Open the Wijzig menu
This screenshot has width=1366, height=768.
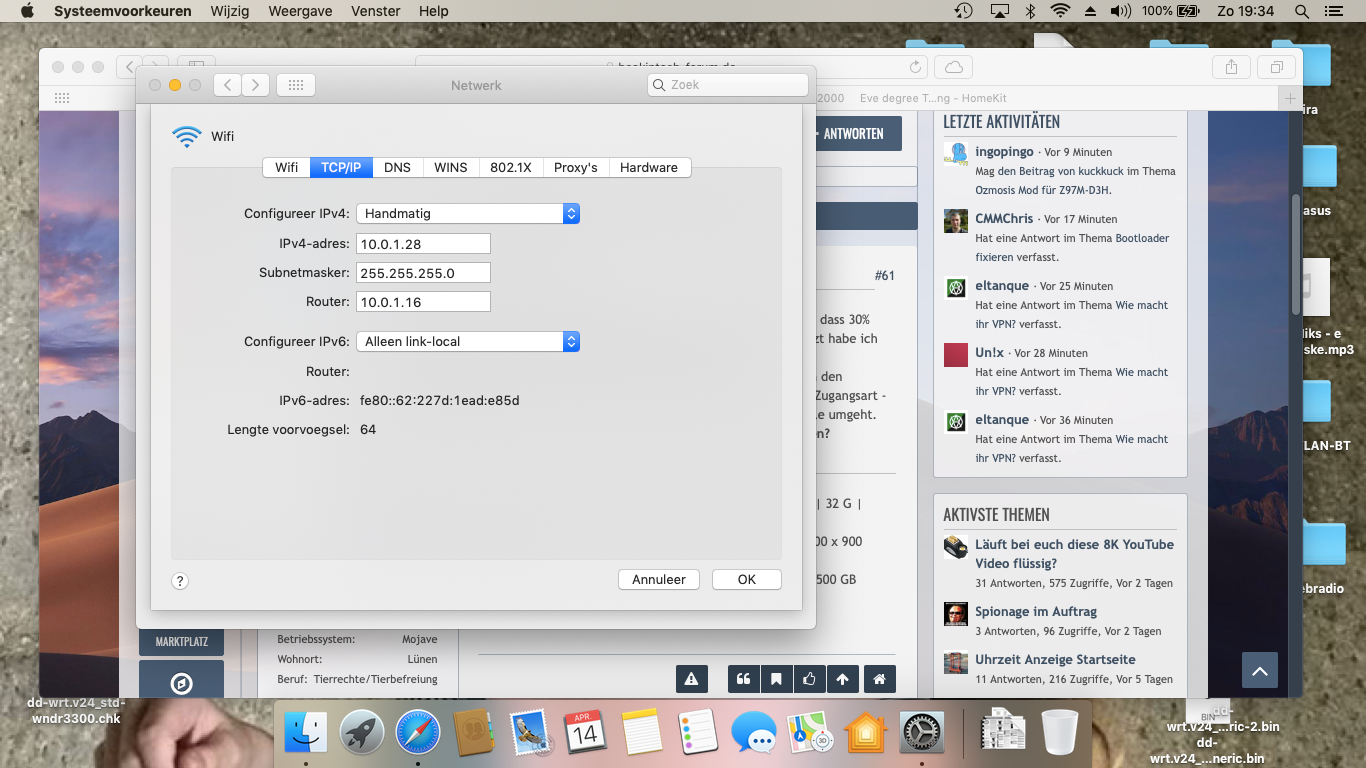pos(230,11)
